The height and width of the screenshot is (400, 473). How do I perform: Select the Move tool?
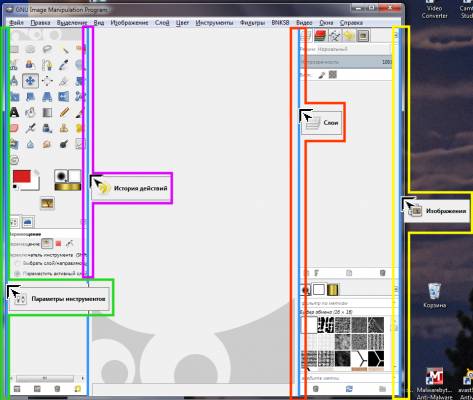tap(30, 81)
